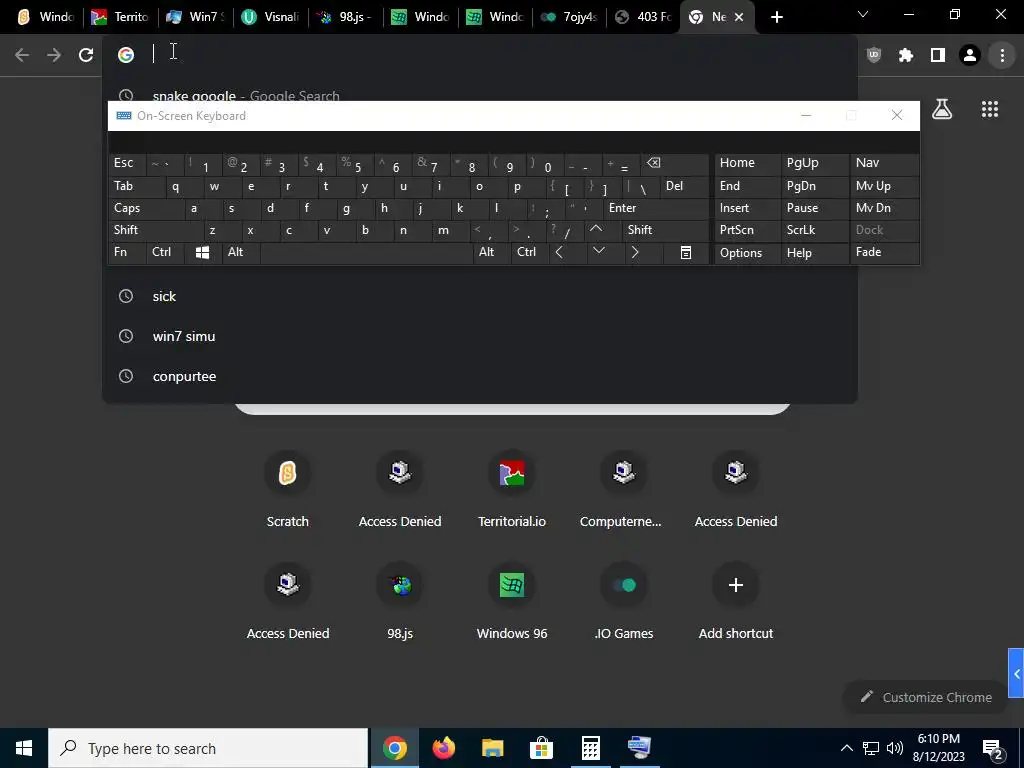
Task: Open the Chrome profile avatar
Action: pyautogui.click(x=970, y=55)
